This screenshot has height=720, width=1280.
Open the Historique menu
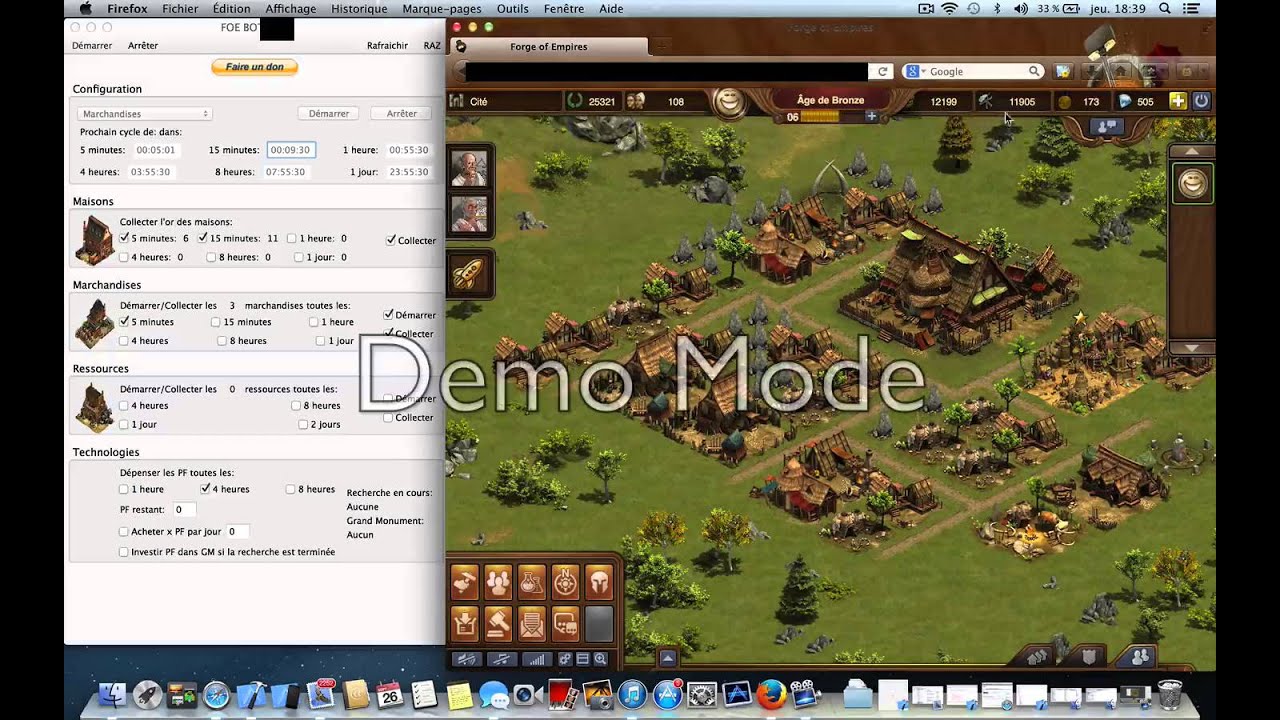coord(358,9)
